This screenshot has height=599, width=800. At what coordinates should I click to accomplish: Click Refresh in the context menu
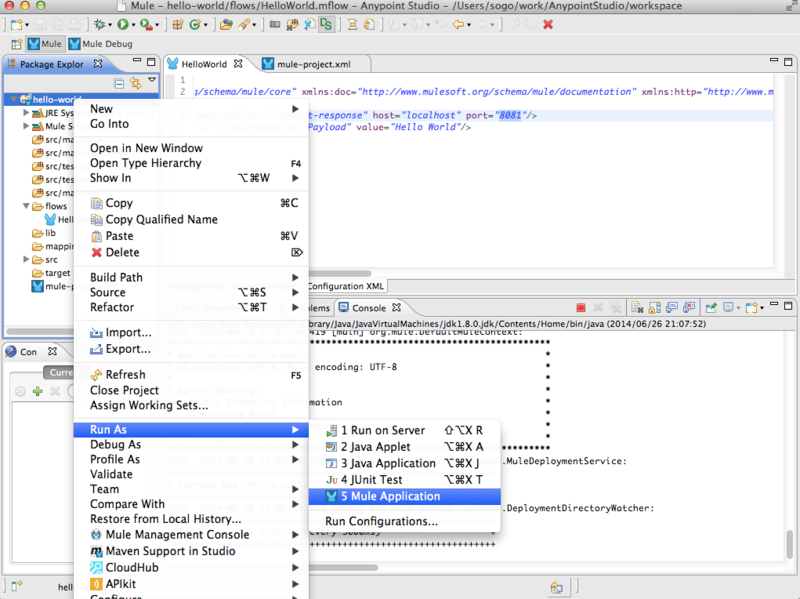191,375
